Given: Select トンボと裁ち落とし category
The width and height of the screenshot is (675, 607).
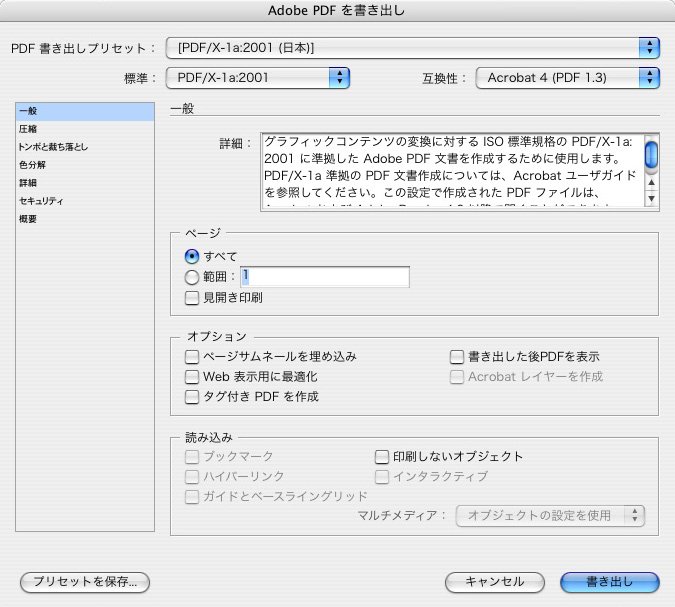Looking at the screenshot, I should (x=85, y=147).
